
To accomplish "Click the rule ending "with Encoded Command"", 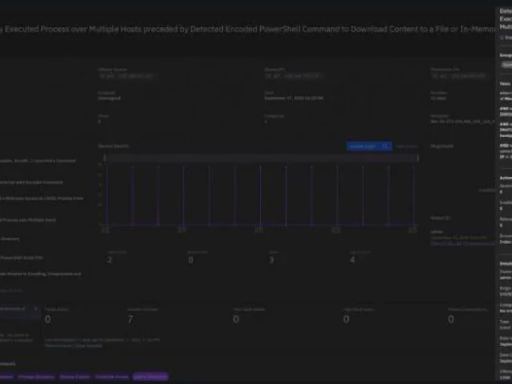I will pyautogui.click(x=31, y=182).
